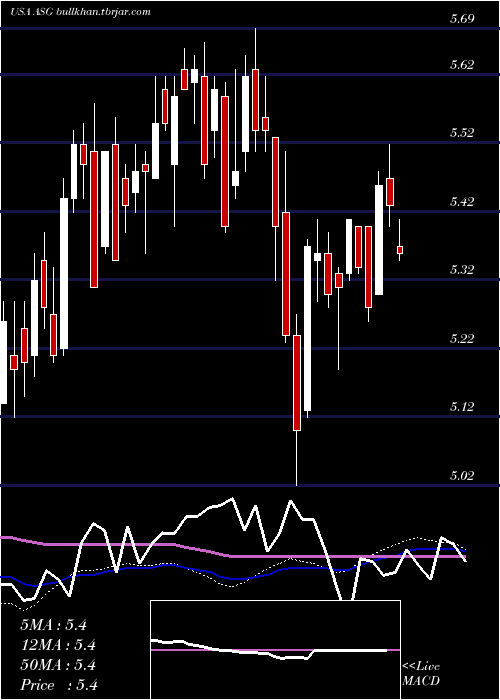Select the 5.12 price axis label
This screenshot has width=500, height=700.
pyautogui.click(x=462, y=407)
